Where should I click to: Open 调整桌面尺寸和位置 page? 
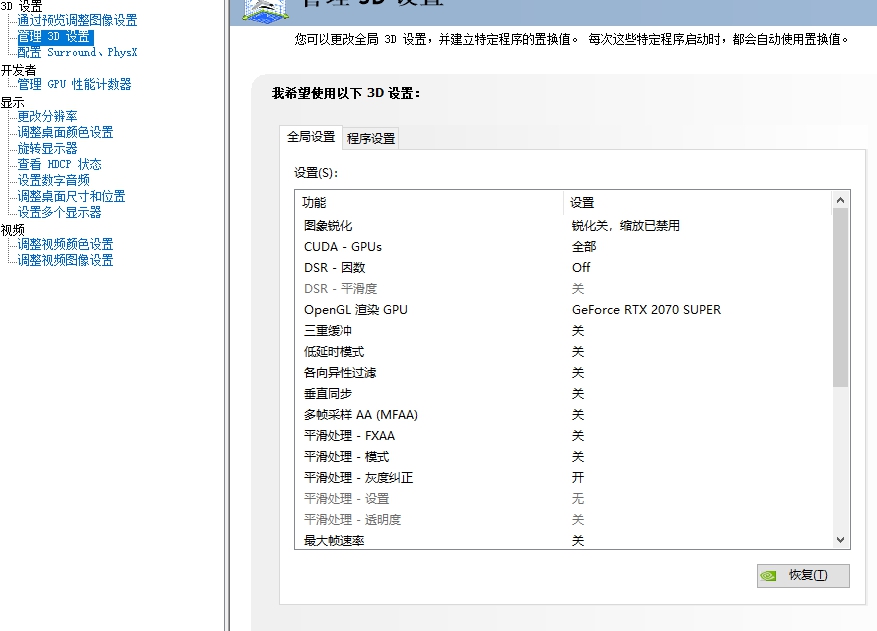(72, 196)
